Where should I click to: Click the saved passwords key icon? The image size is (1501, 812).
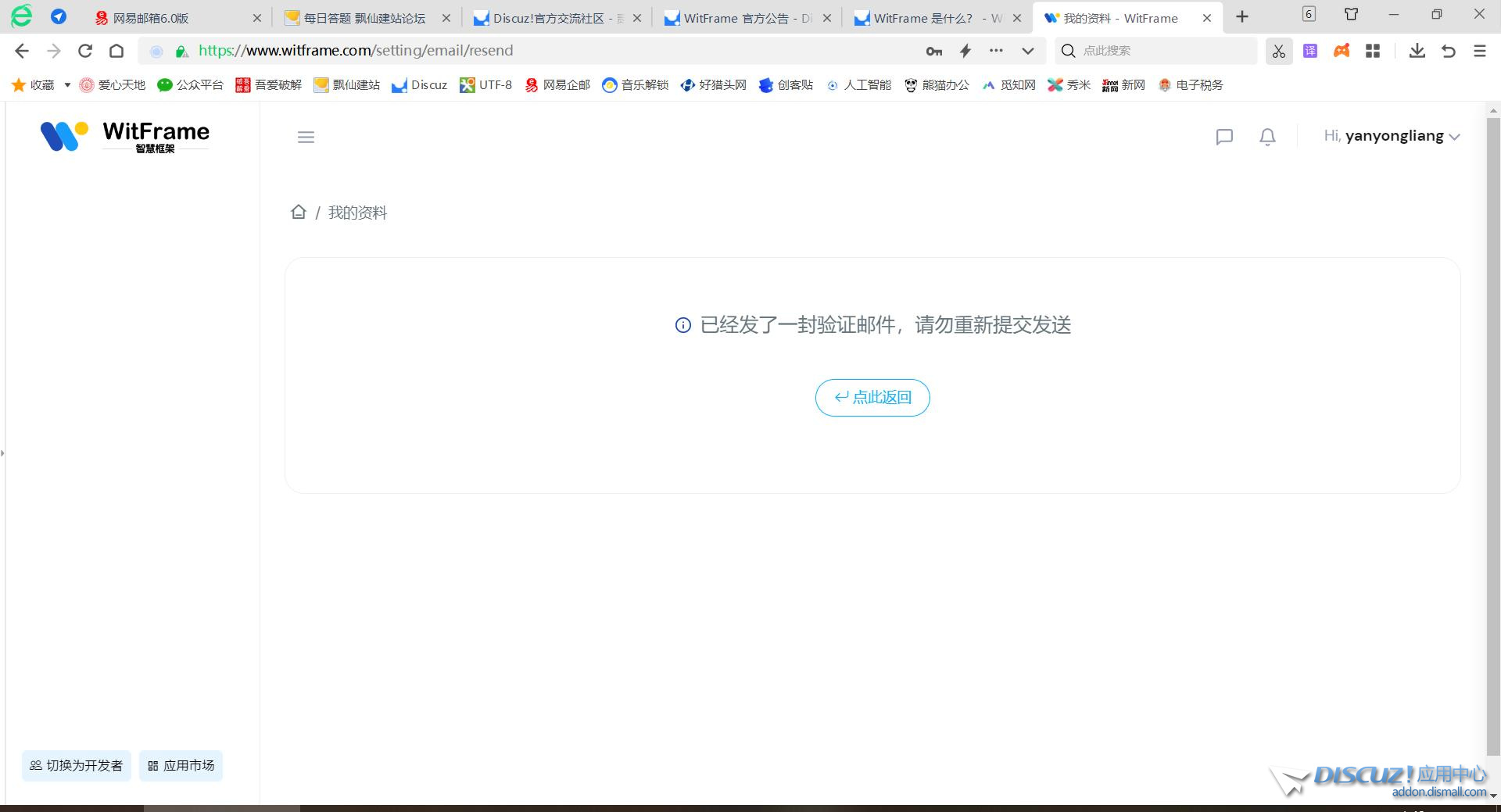coord(933,51)
